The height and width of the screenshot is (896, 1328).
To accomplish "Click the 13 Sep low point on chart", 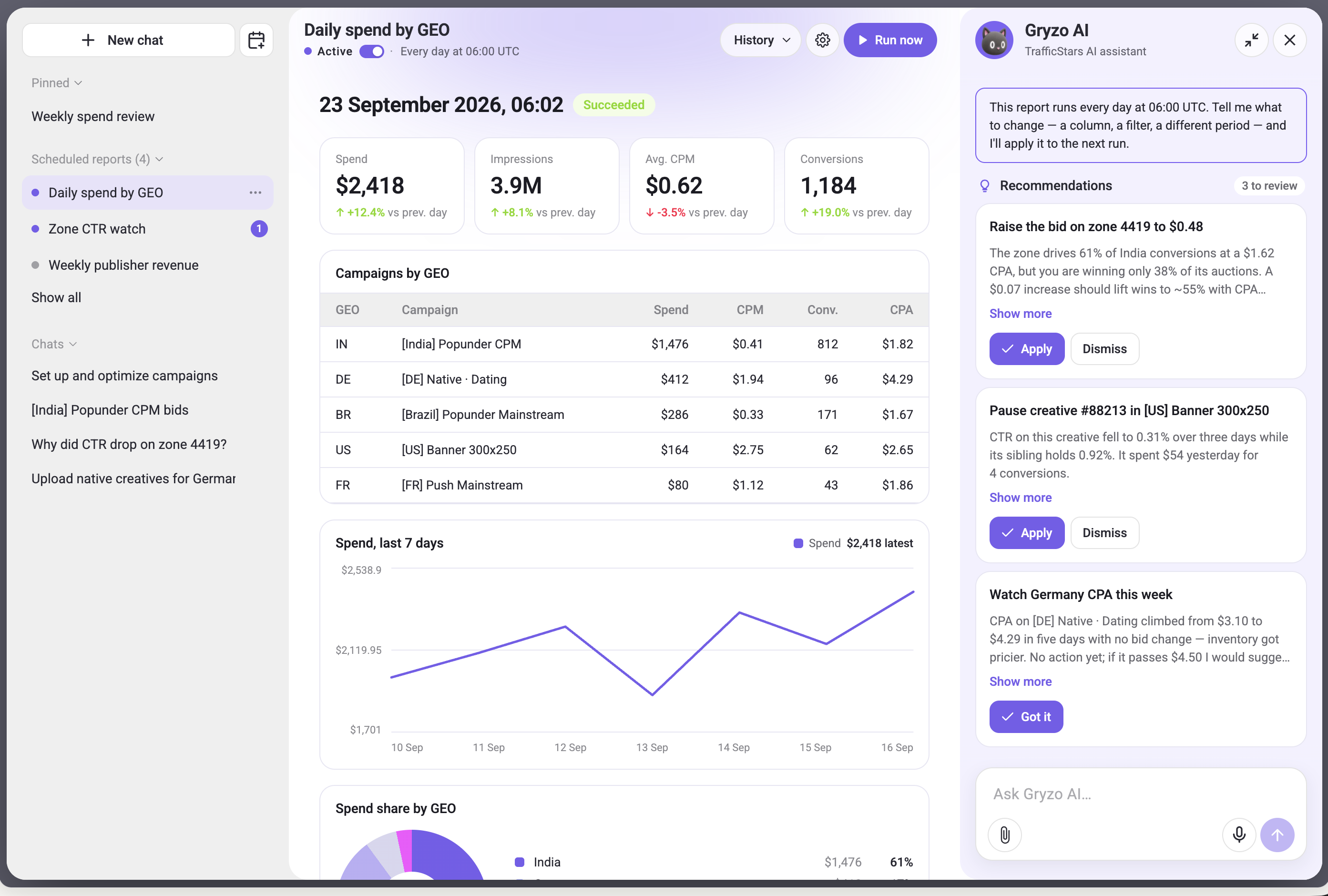I will (652, 695).
